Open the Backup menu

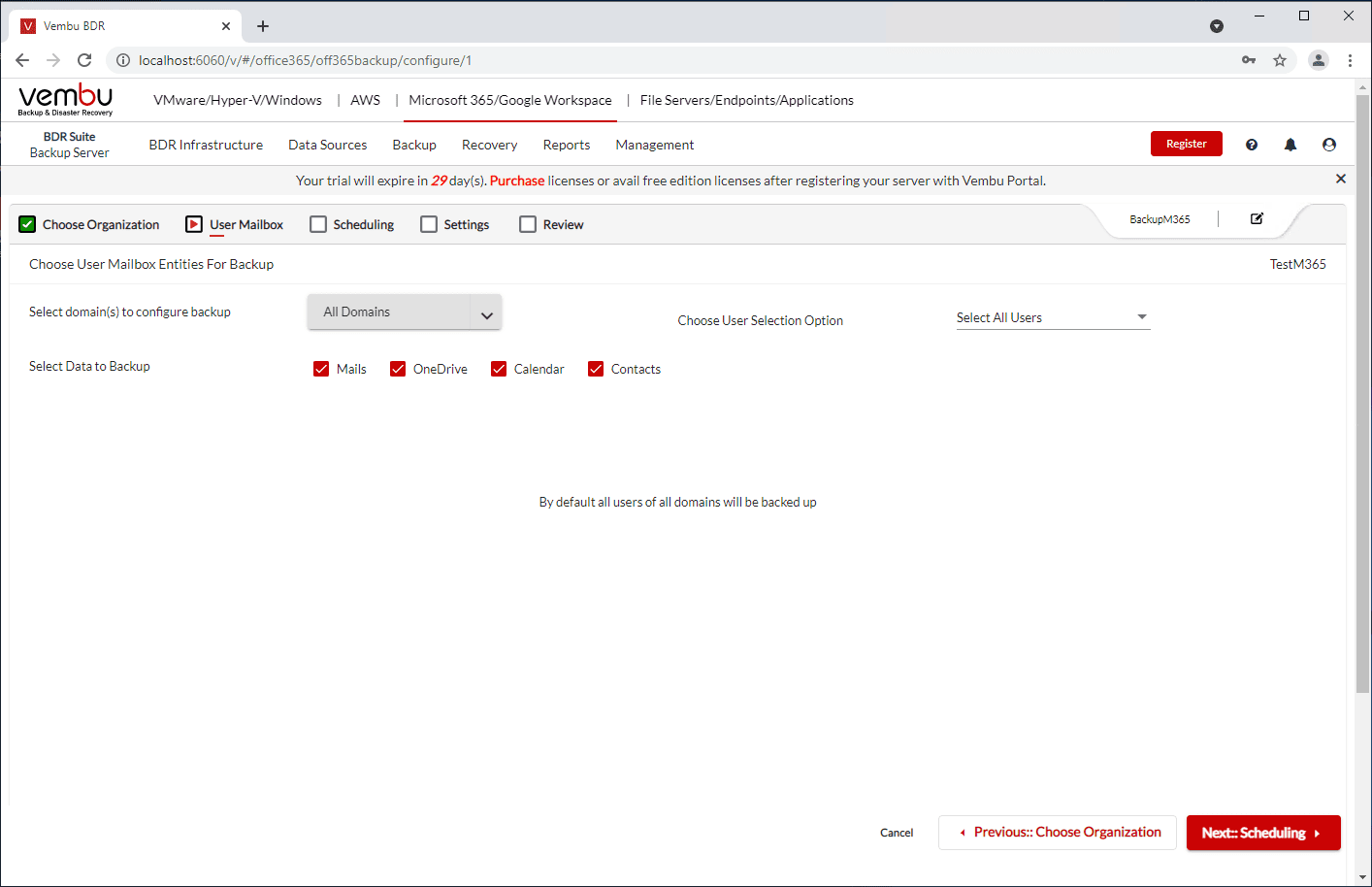[414, 145]
